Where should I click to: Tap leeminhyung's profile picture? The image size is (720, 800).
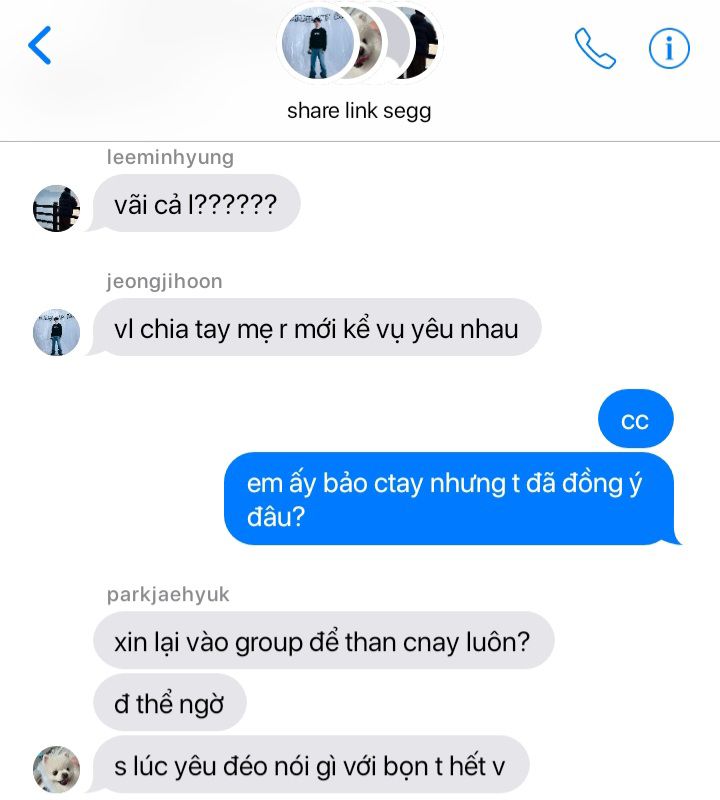click(x=56, y=208)
